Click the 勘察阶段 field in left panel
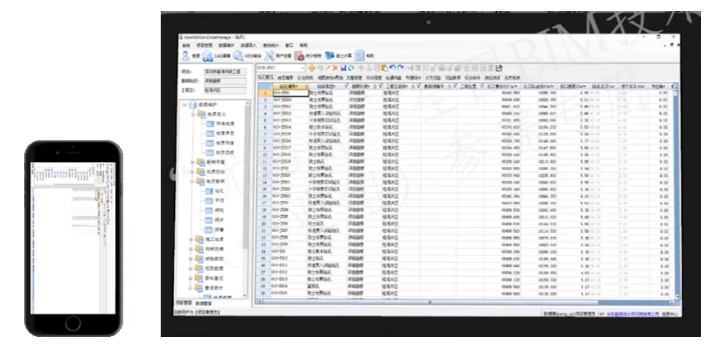Image resolution: width=724 pixels, height=361 pixels. pos(225,81)
